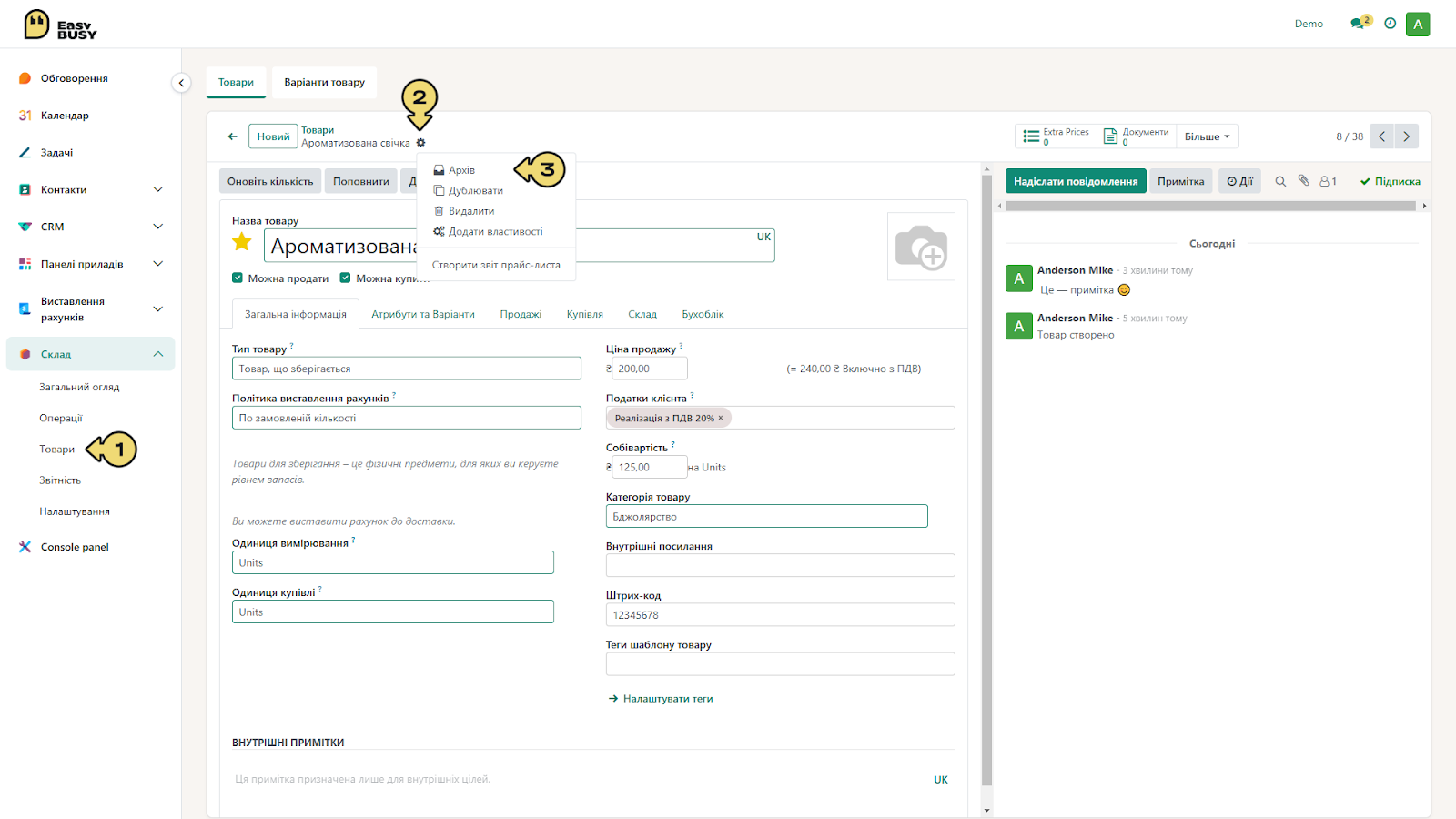Click the Надіслати повідомлення button
Image resolution: width=1456 pixels, height=819 pixels.
[x=1076, y=181]
